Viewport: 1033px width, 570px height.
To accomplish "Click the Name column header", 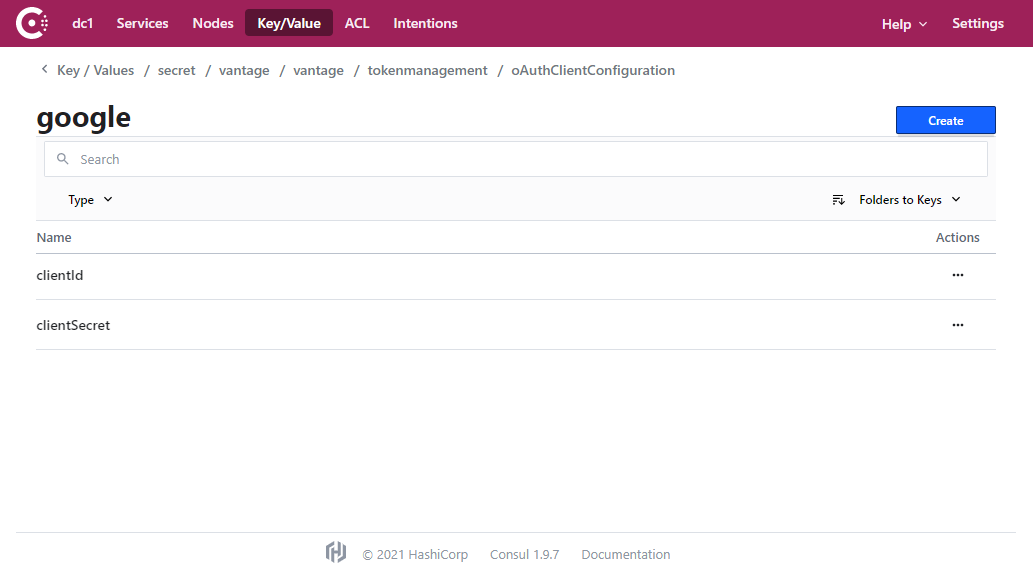I will (x=54, y=237).
